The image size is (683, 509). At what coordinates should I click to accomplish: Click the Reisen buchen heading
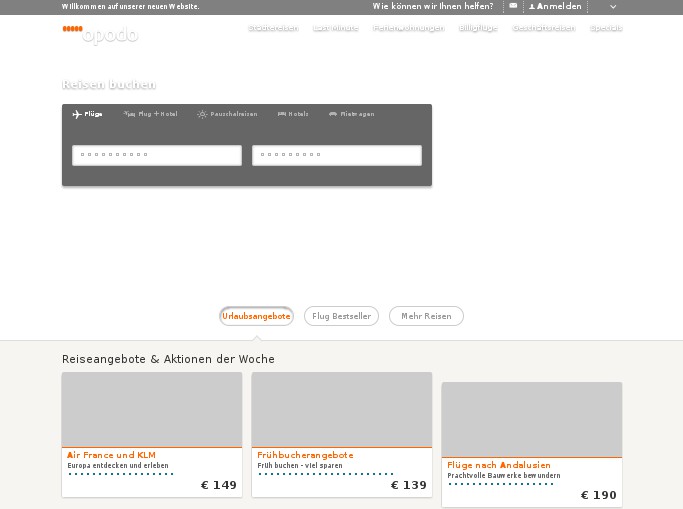[x=109, y=84]
